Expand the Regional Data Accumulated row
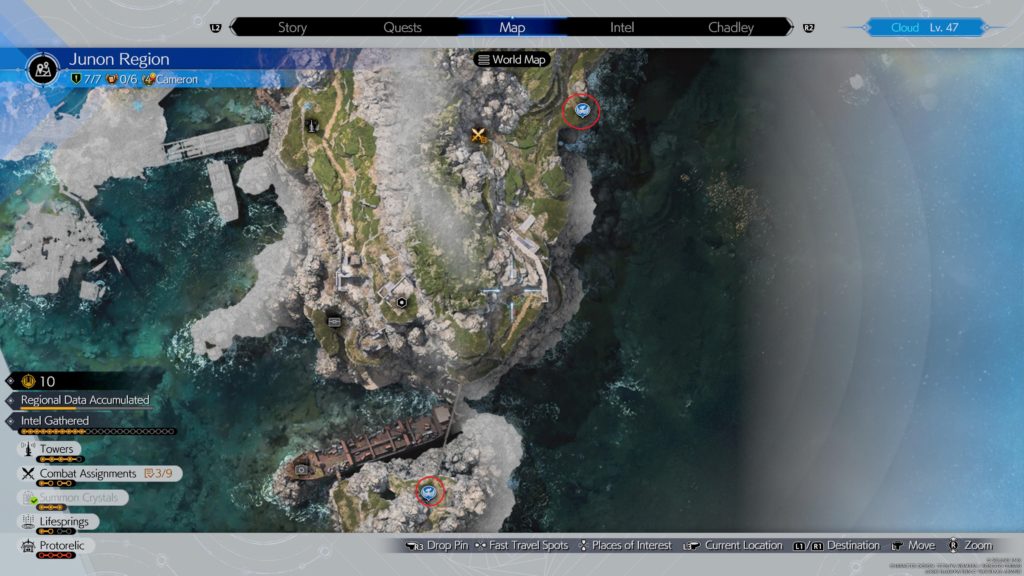 tap(84, 400)
